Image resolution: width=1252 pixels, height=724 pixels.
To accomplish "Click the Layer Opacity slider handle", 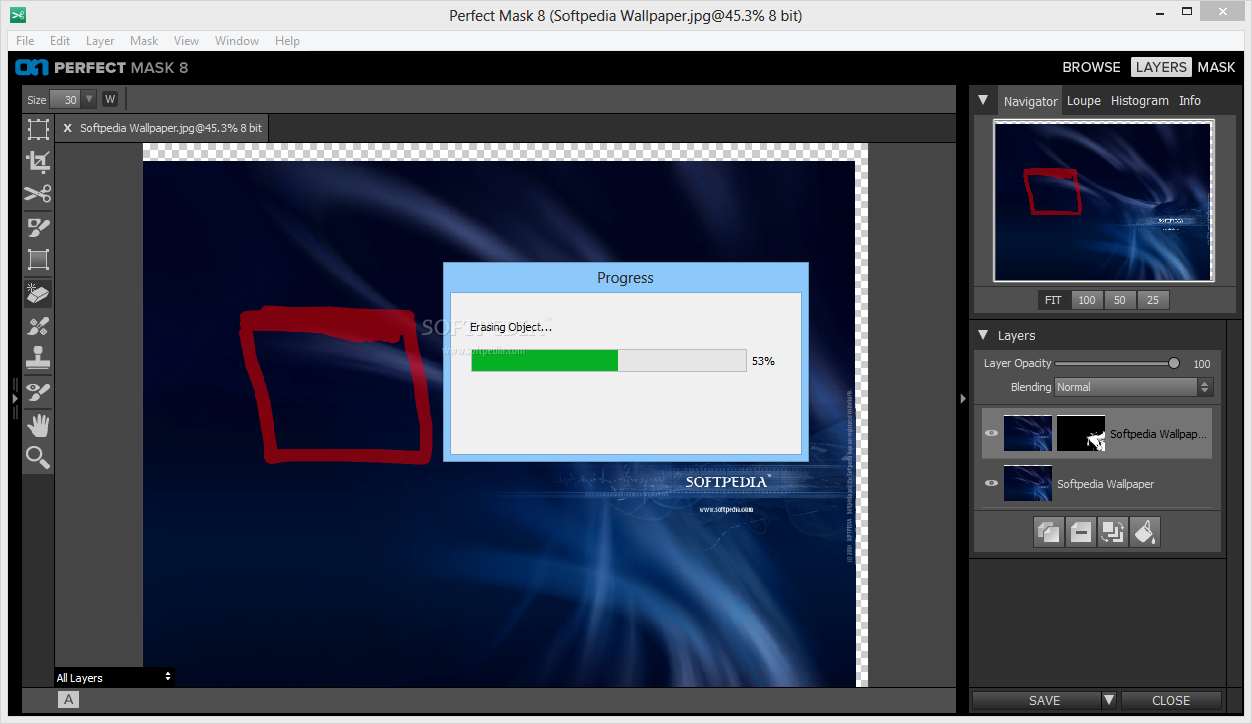I will point(1174,363).
